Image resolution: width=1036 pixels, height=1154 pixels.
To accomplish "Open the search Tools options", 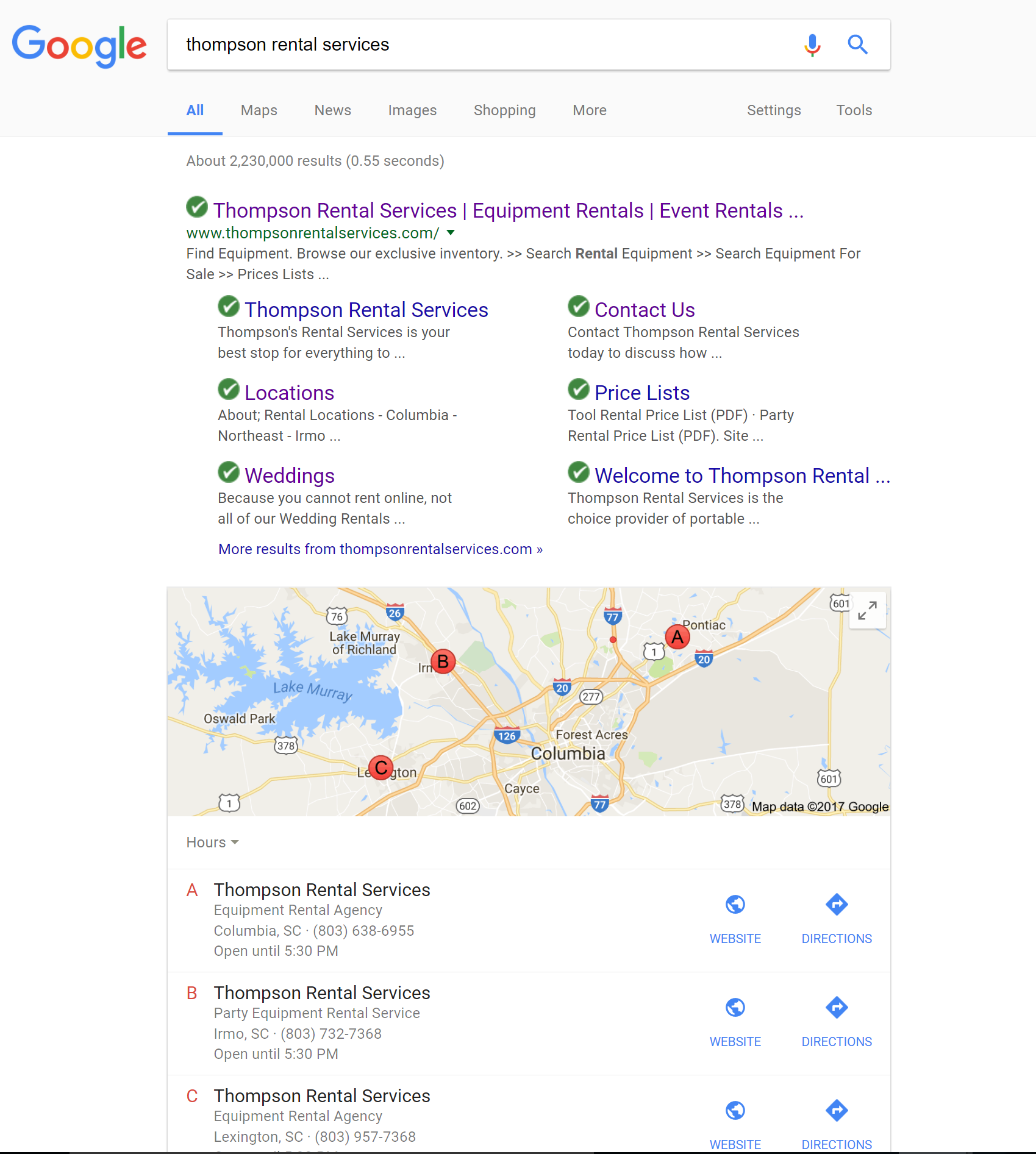I will 854,110.
